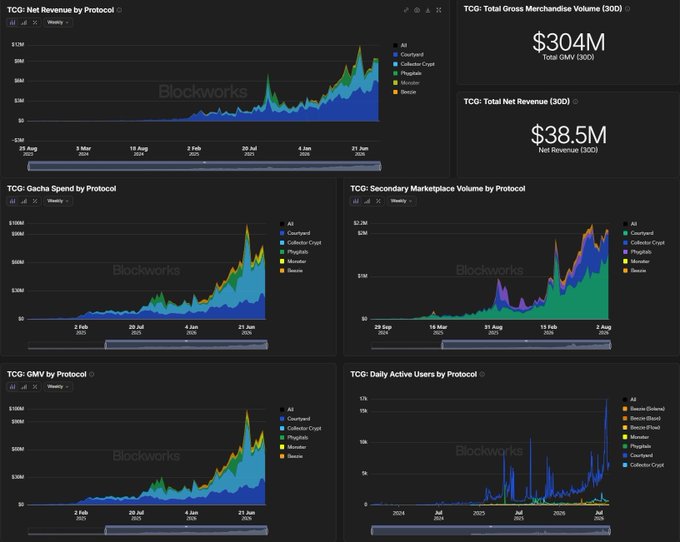Copy link icon in Net Revenue panel

coord(406,10)
